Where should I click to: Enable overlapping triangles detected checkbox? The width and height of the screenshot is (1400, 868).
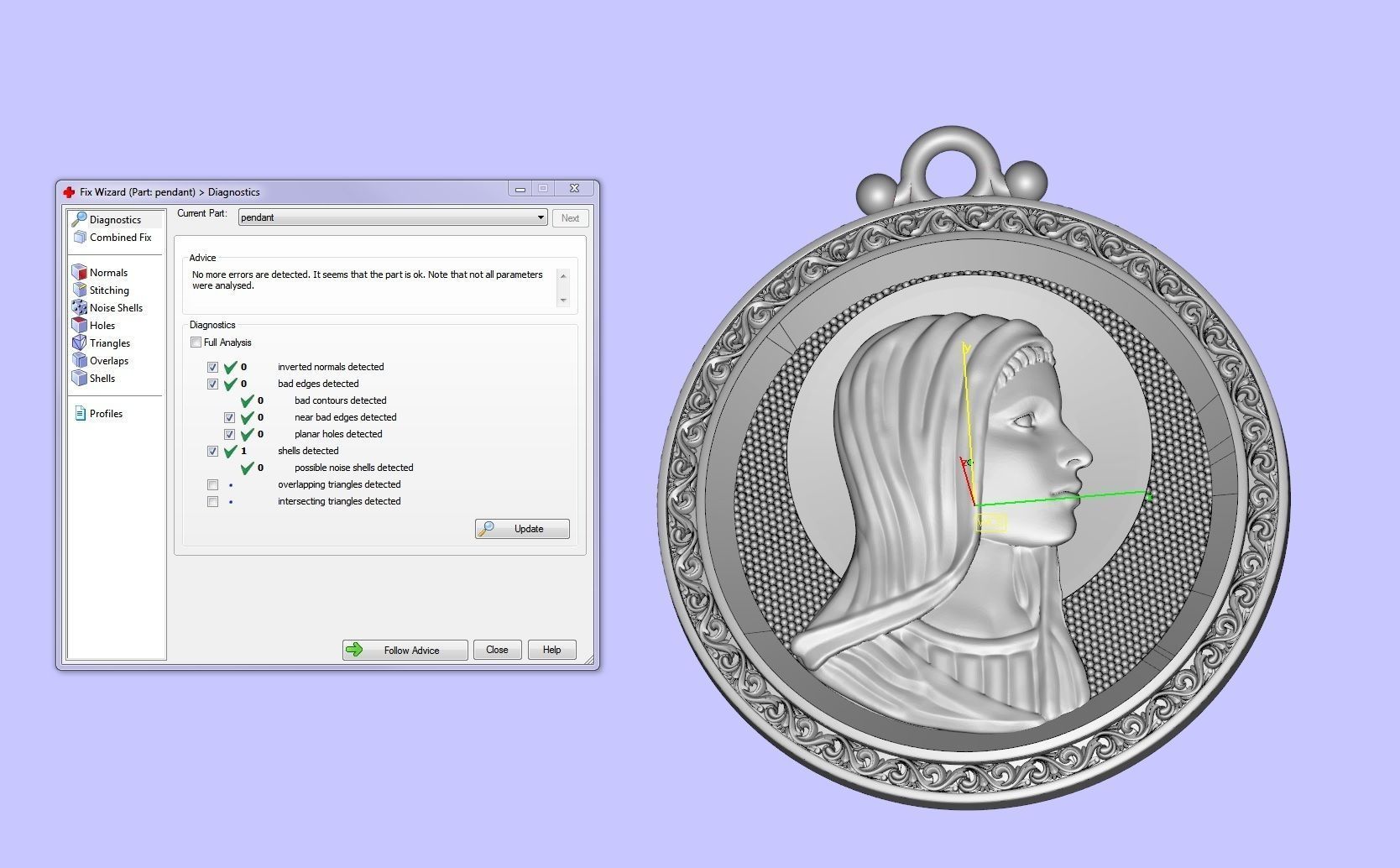(212, 484)
